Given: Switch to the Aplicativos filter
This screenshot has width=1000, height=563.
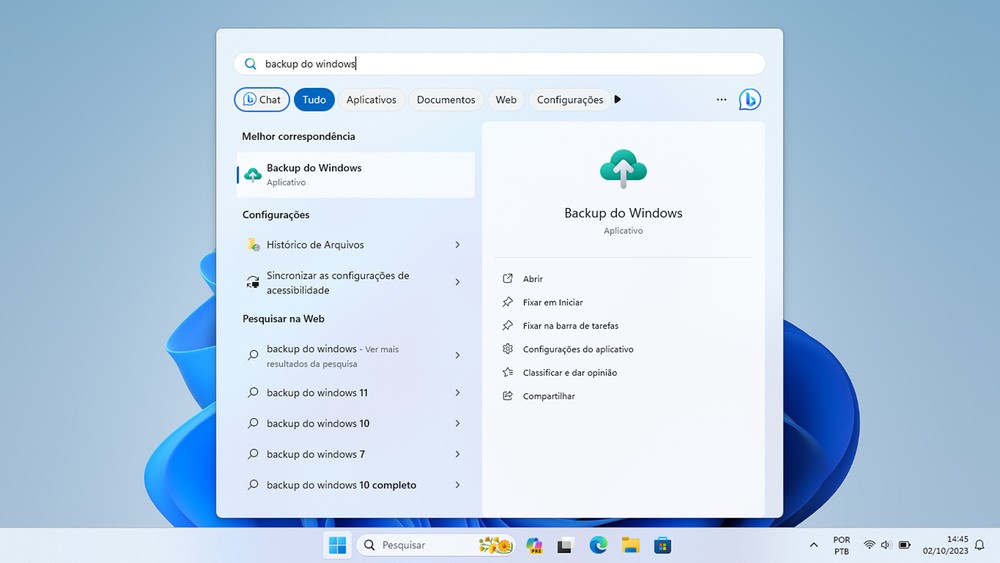Looking at the screenshot, I should [x=371, y=99].
